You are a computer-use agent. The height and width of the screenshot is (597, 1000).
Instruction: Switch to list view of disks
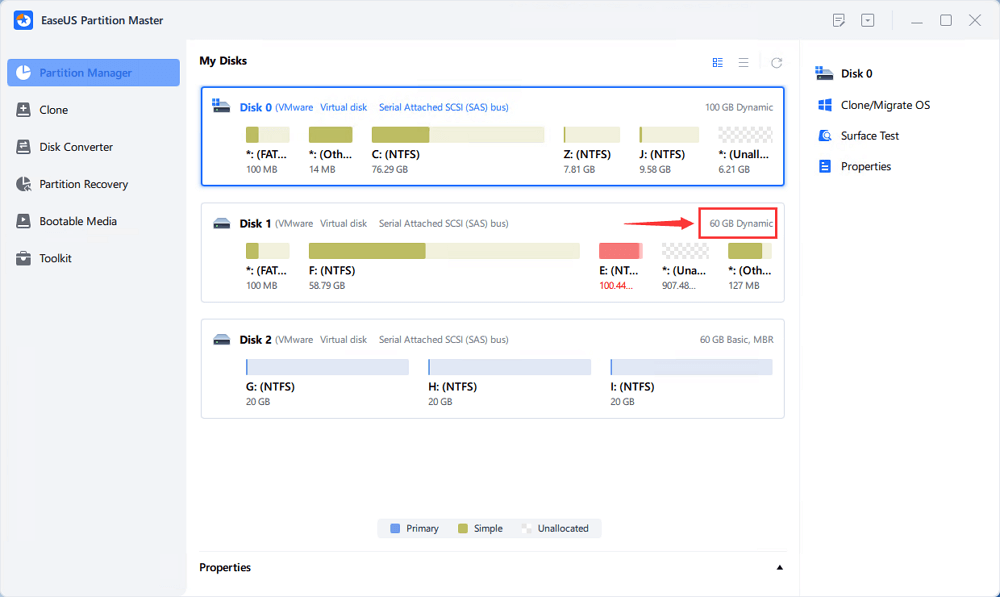pyautogui.click(x=744, y=62)
